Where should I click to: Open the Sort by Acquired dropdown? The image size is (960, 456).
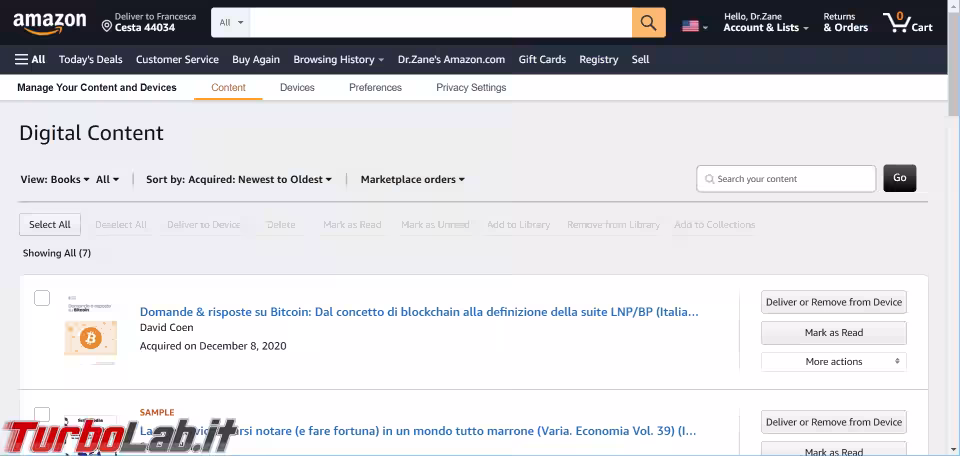239,179
